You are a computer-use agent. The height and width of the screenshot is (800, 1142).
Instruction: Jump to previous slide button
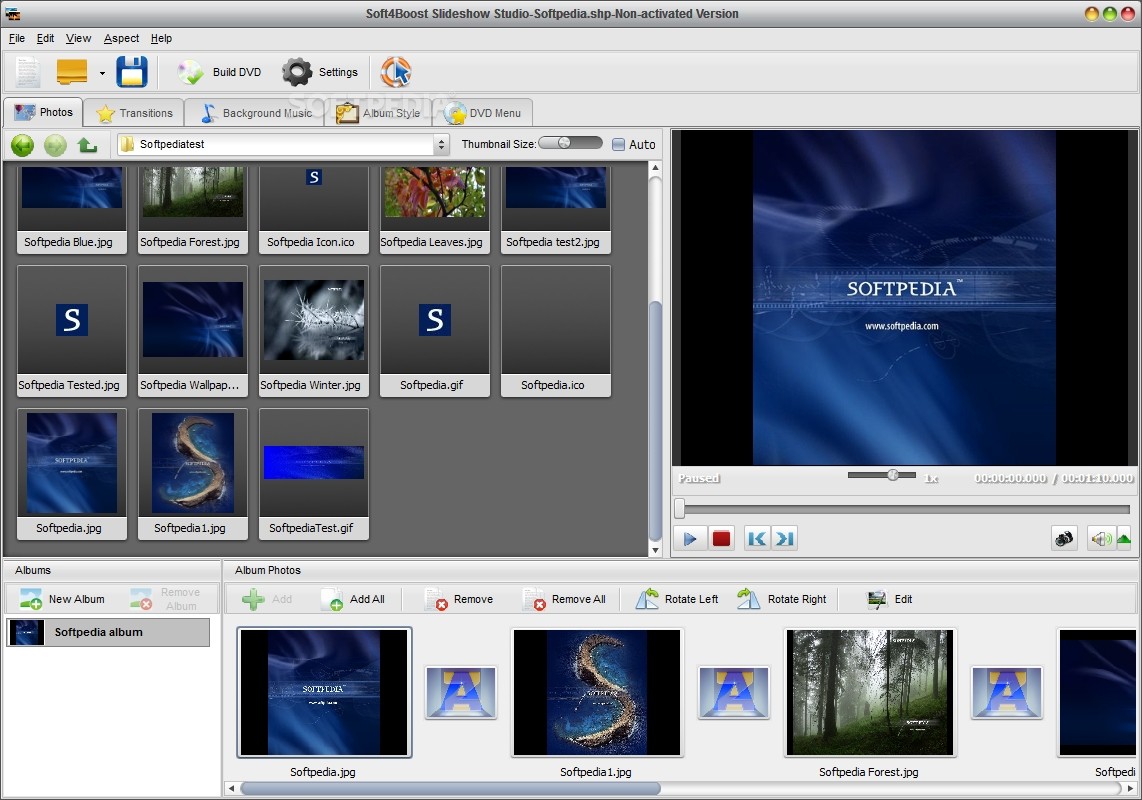[757, 538]
